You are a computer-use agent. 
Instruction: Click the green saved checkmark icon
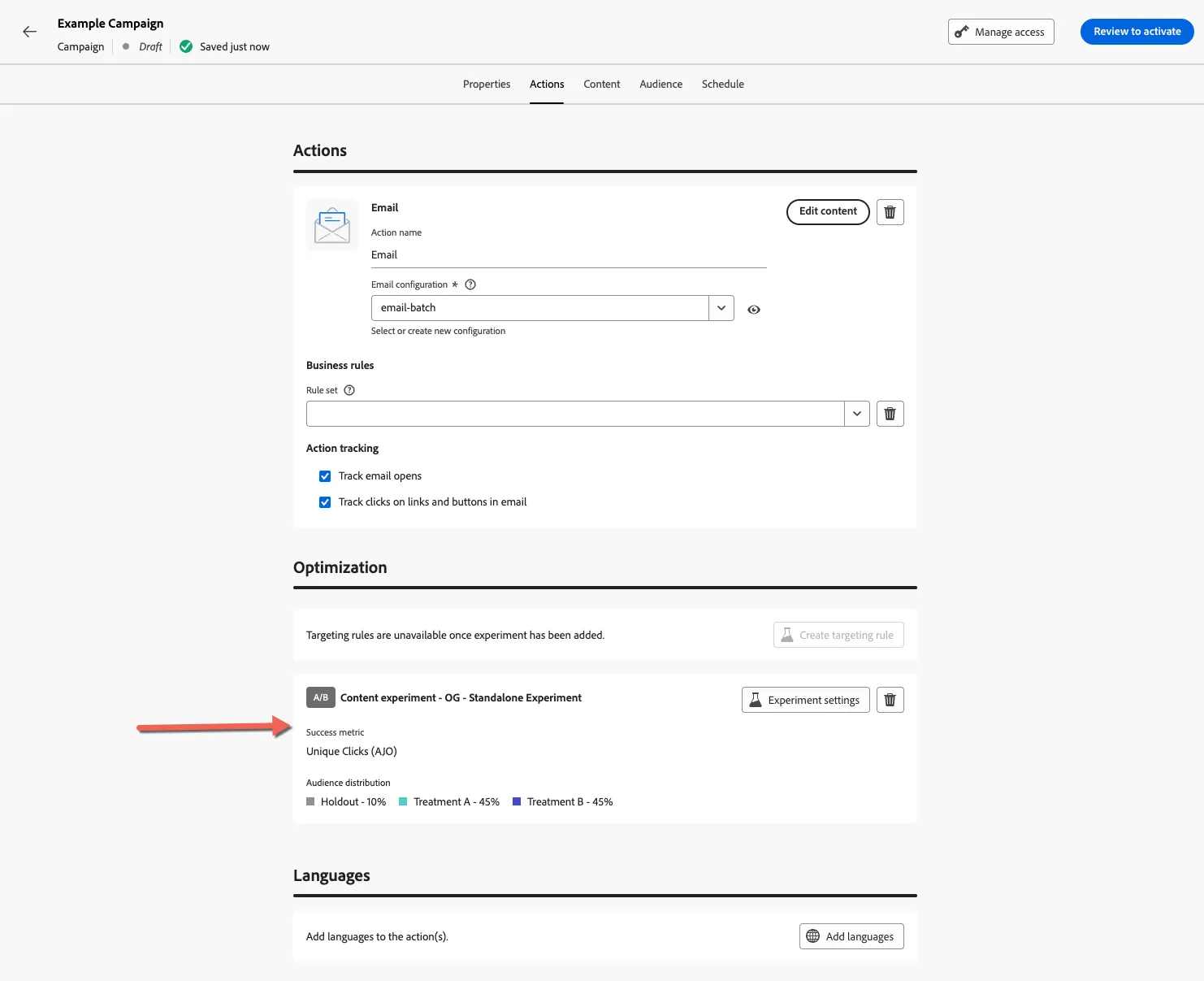click(186, 46)
